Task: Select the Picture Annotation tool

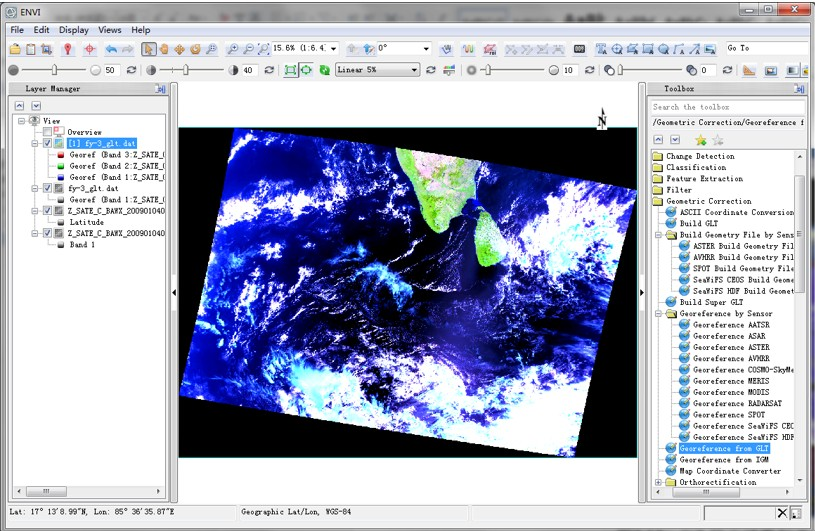Action: (710, 49)
